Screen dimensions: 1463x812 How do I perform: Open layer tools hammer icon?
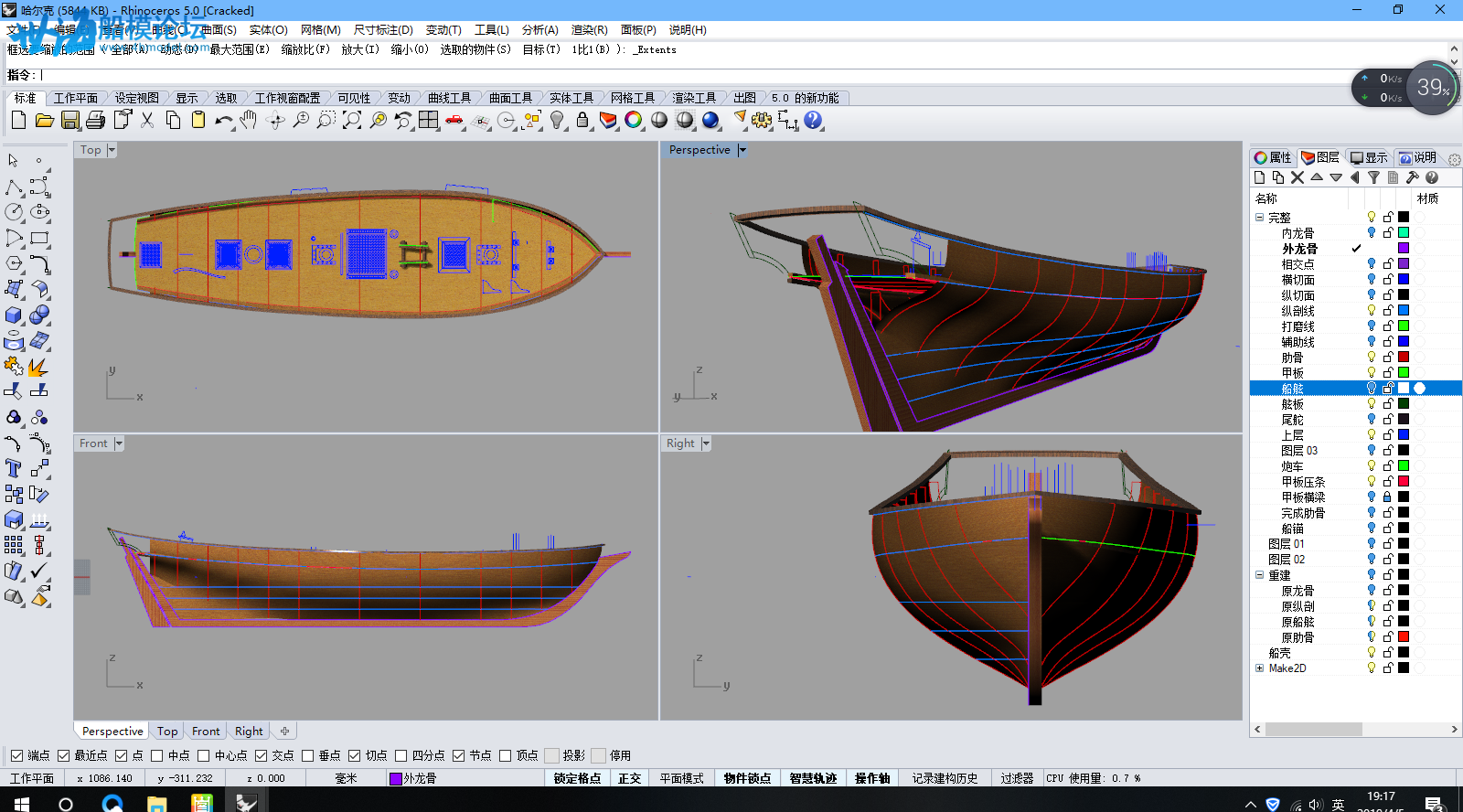tap(1412, 177)
